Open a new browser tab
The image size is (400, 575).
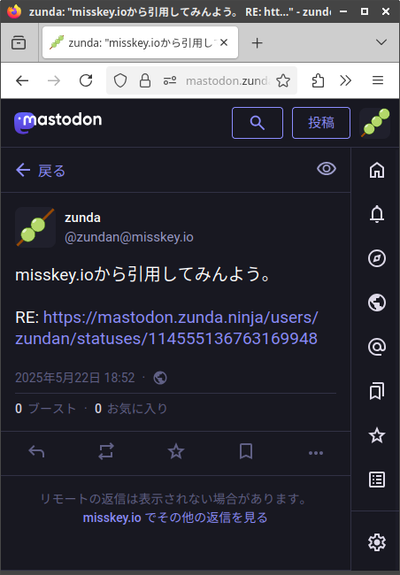tap(257, 43)
